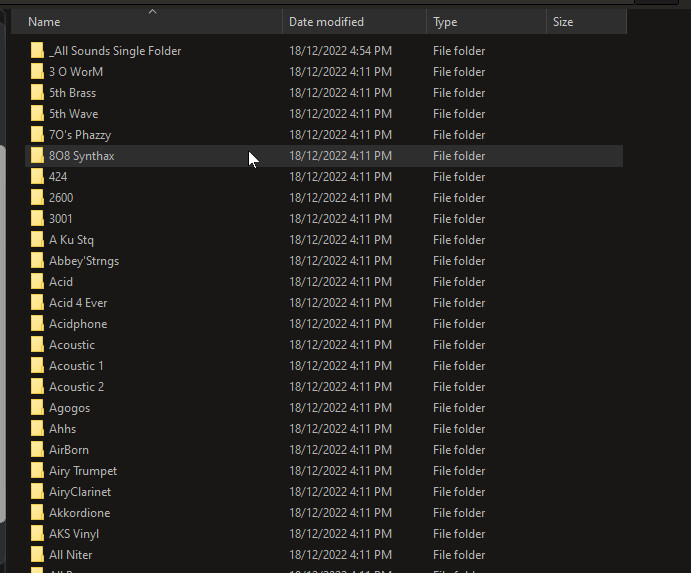691x573 pixels.
Task: Click the 'Acoustic 2' folder name
Action: 76,387
